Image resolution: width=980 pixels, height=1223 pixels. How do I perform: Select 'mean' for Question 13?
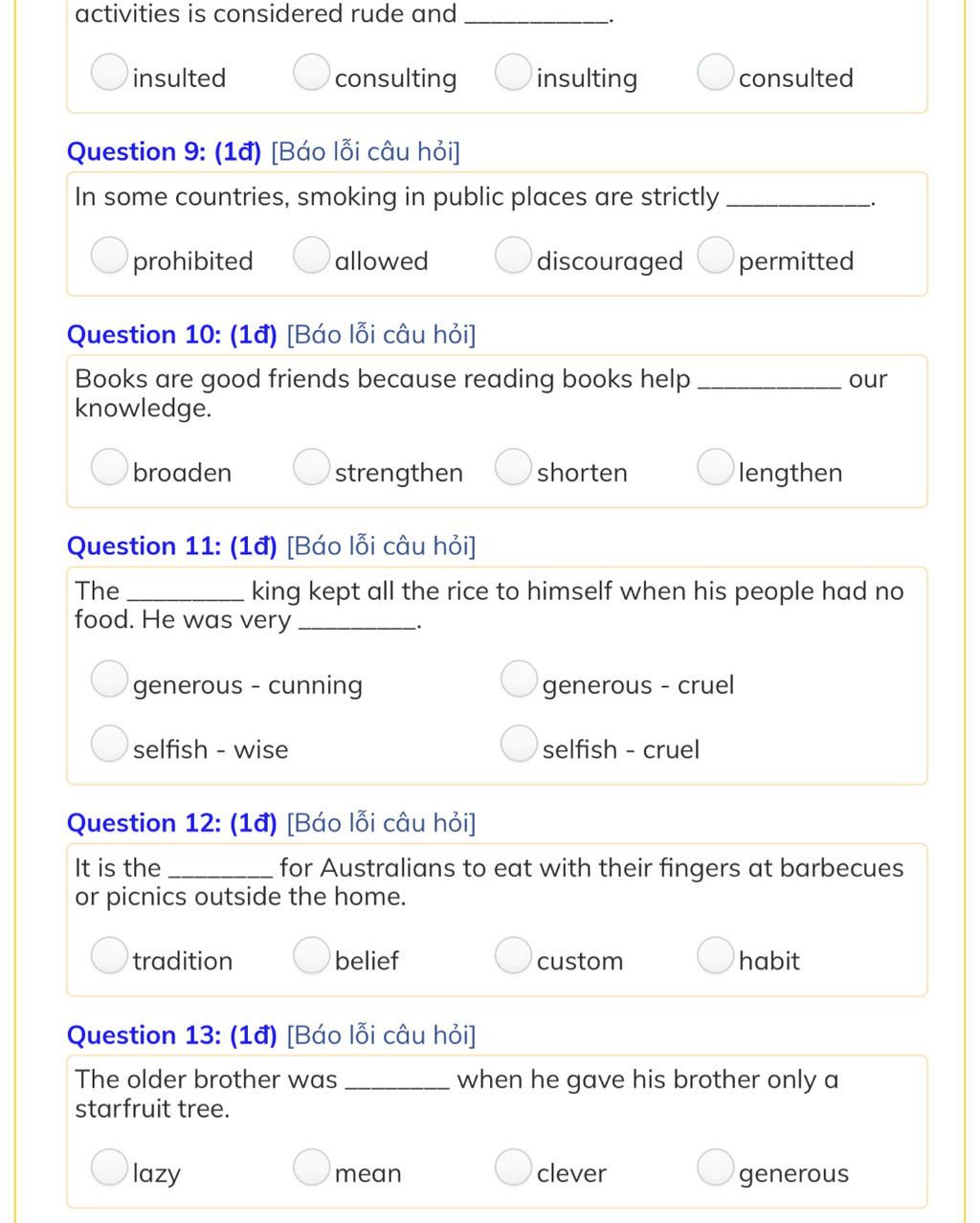point(311,1167)
